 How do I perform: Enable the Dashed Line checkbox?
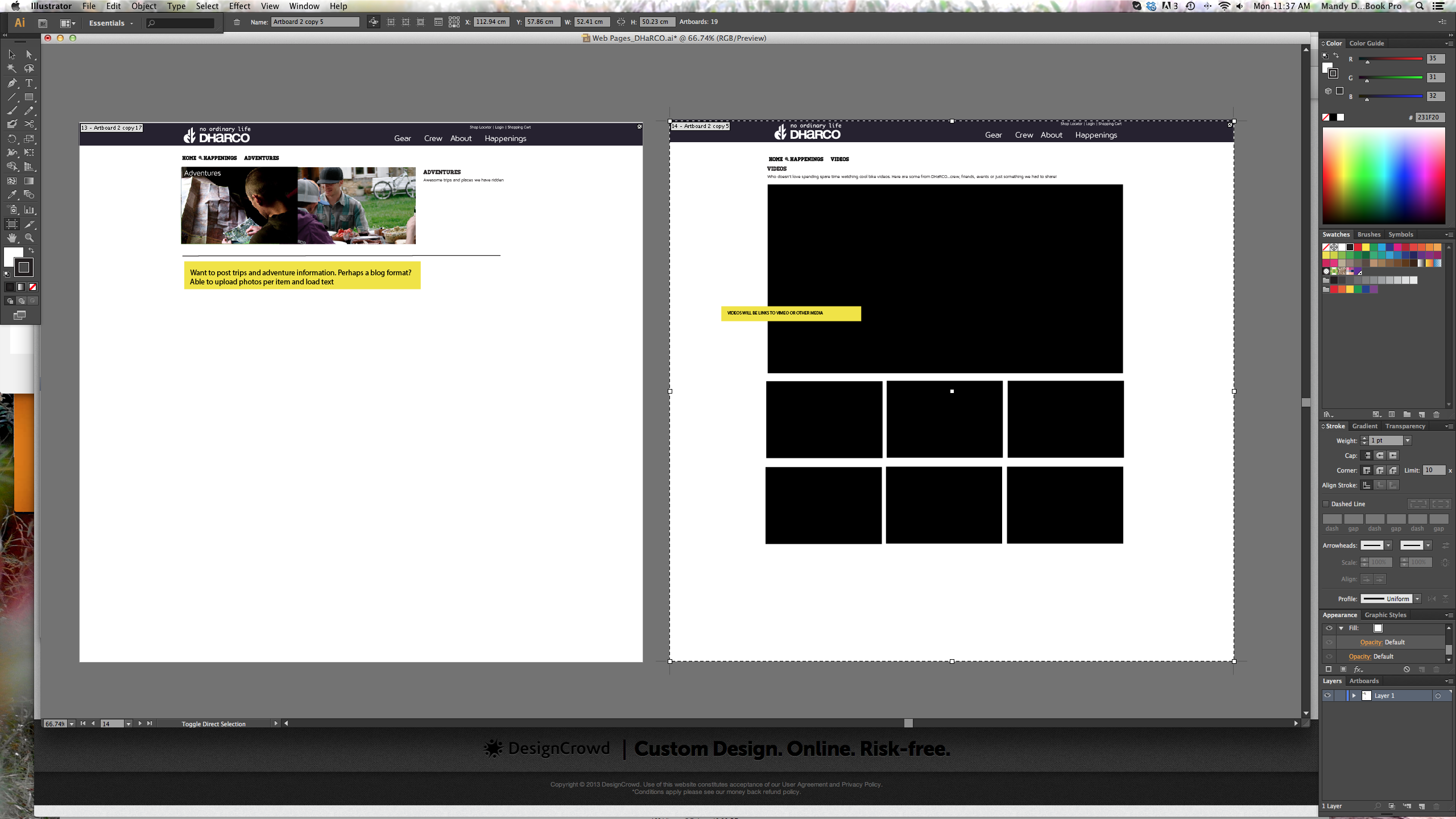pos(1326,504)
